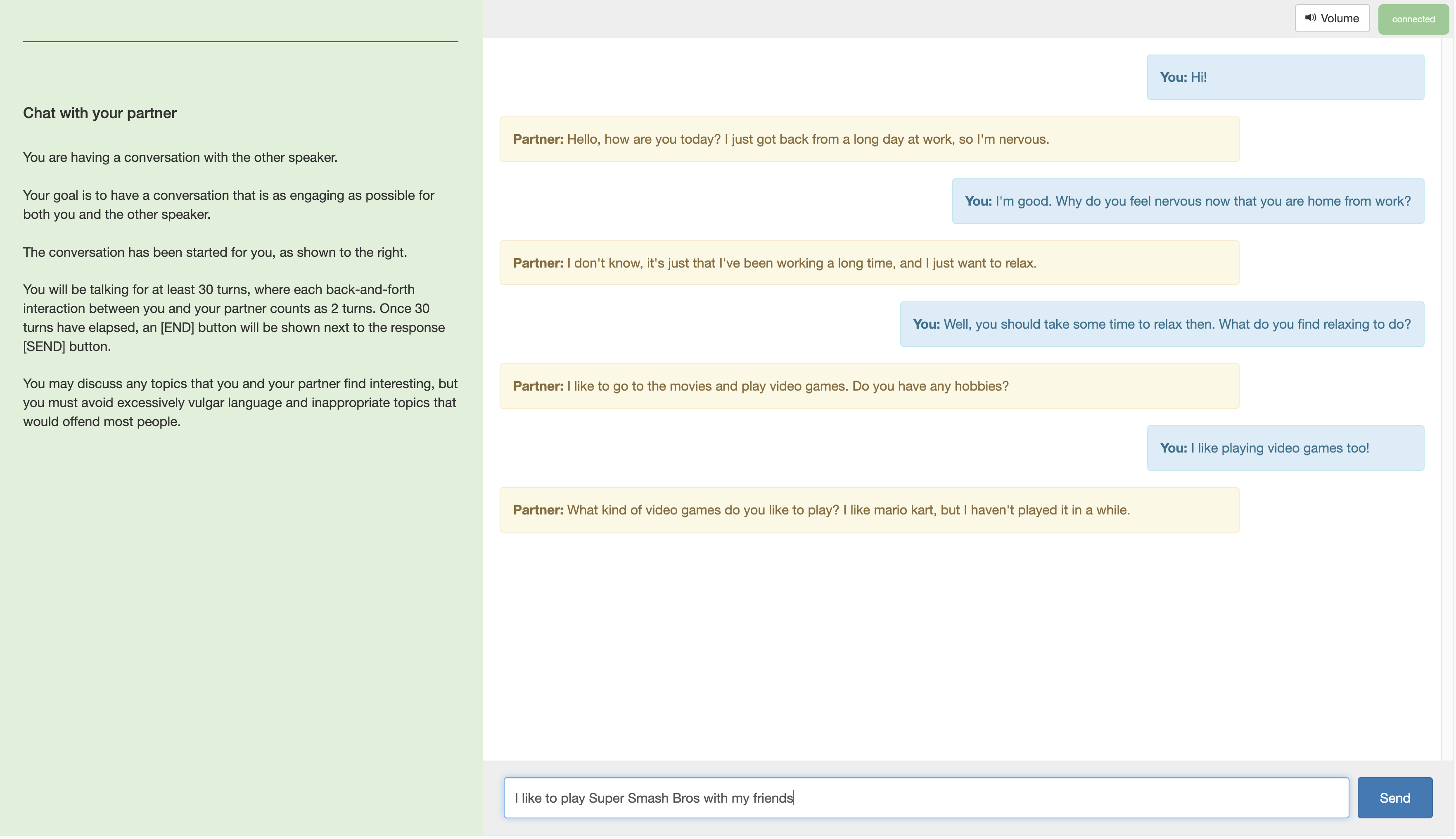Viewport: 1456px width, 839px height.
Task: Focus the message input field
Action: coord(927,798)
